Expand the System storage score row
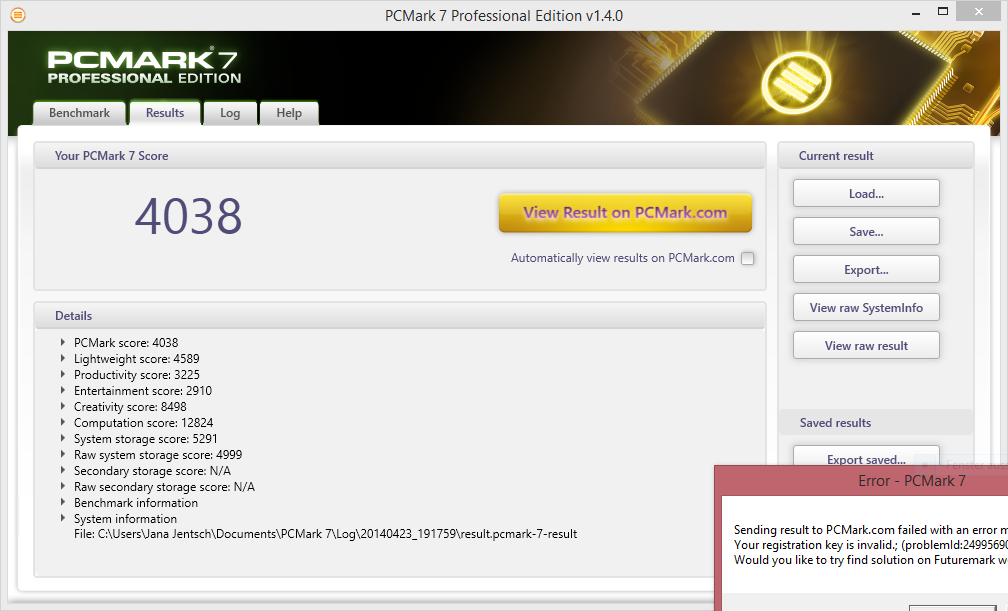This screenshot has width=1008, height=611. point(62,439)
